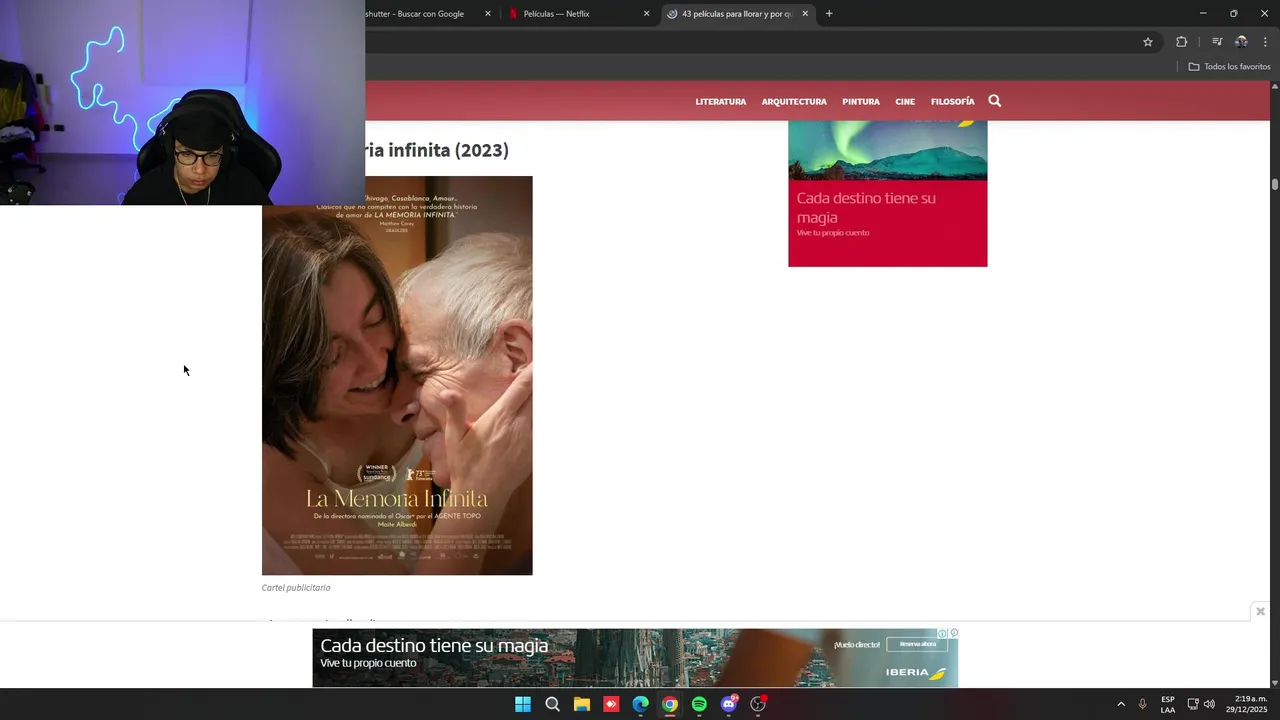Open the LITERATURA menu item
This screenshot has height=720, width=1280.
pyautogui.click(x=721, y=102)
